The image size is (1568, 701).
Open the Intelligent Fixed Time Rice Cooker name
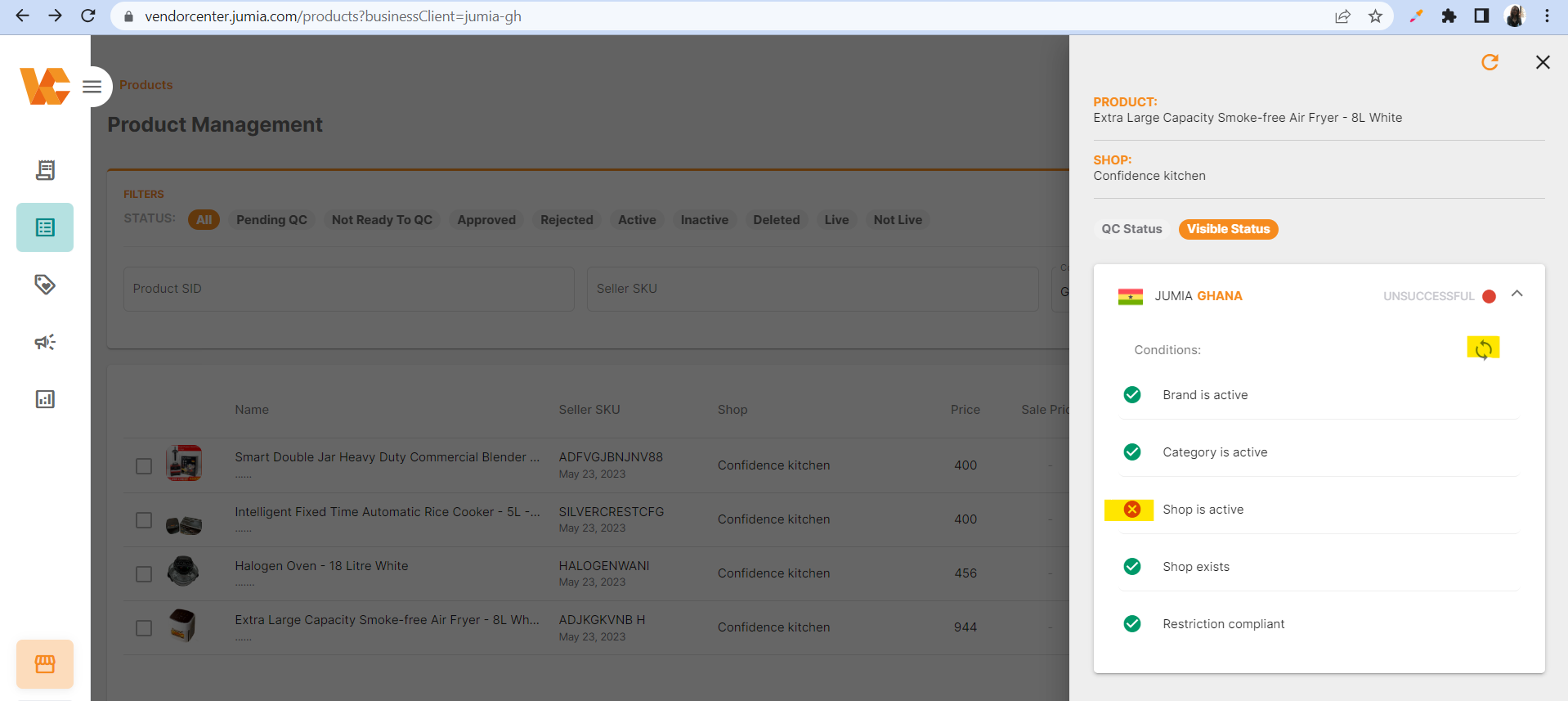point(388,512)
